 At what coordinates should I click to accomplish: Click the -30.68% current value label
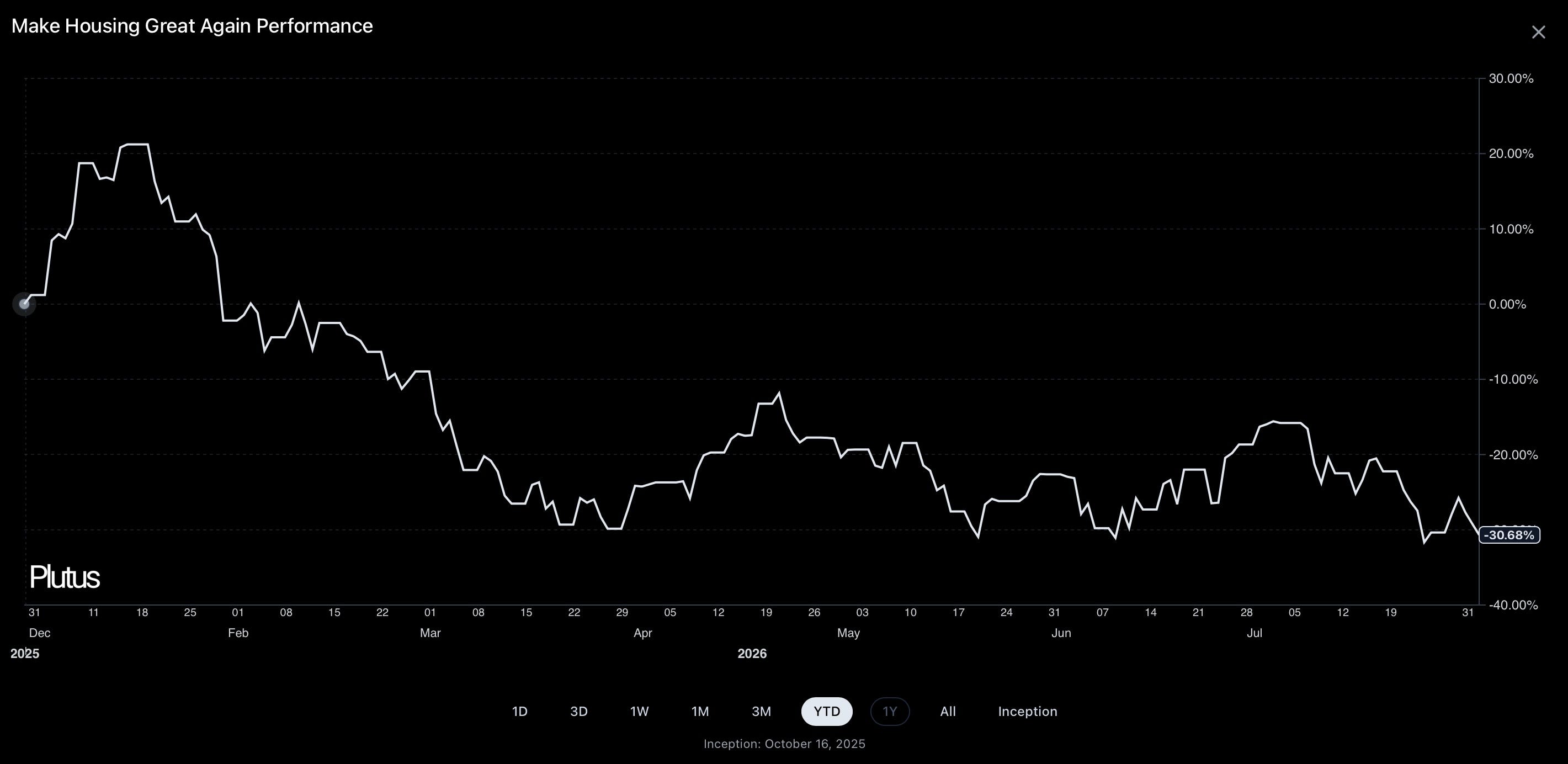pyautogui.click(x=1509, y=535)
